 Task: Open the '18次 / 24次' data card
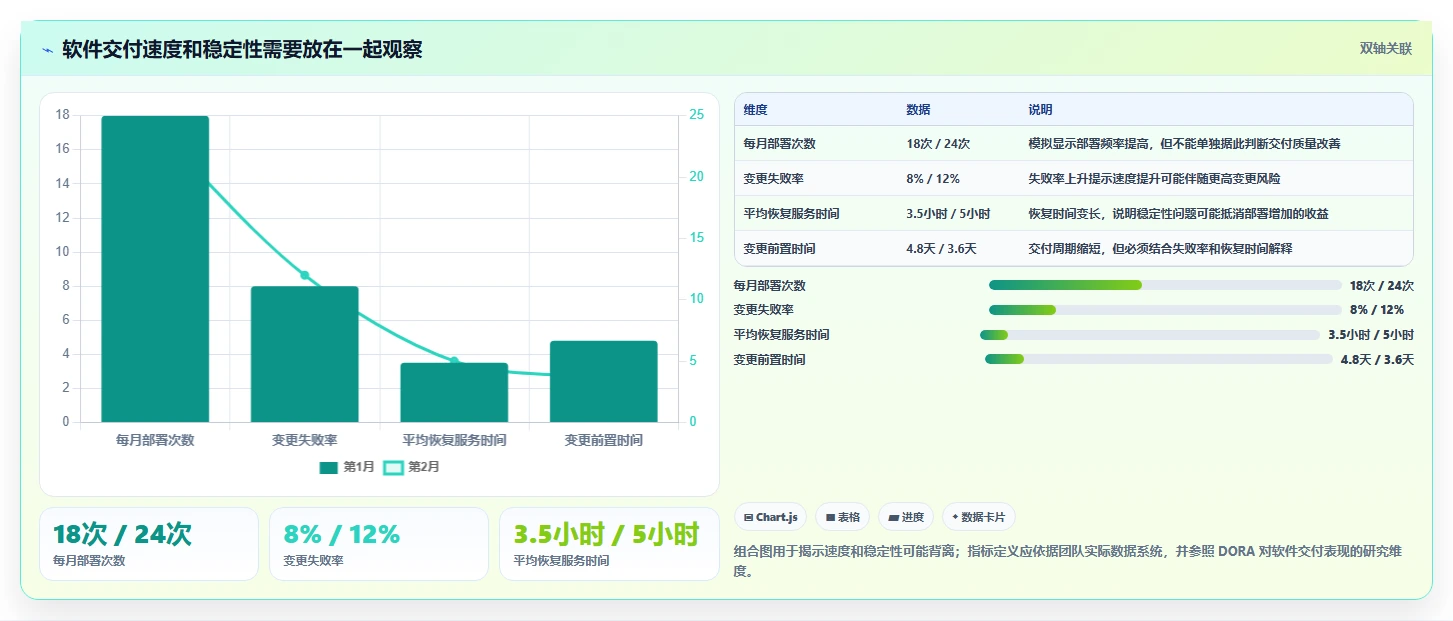click(x=149, y=544)
